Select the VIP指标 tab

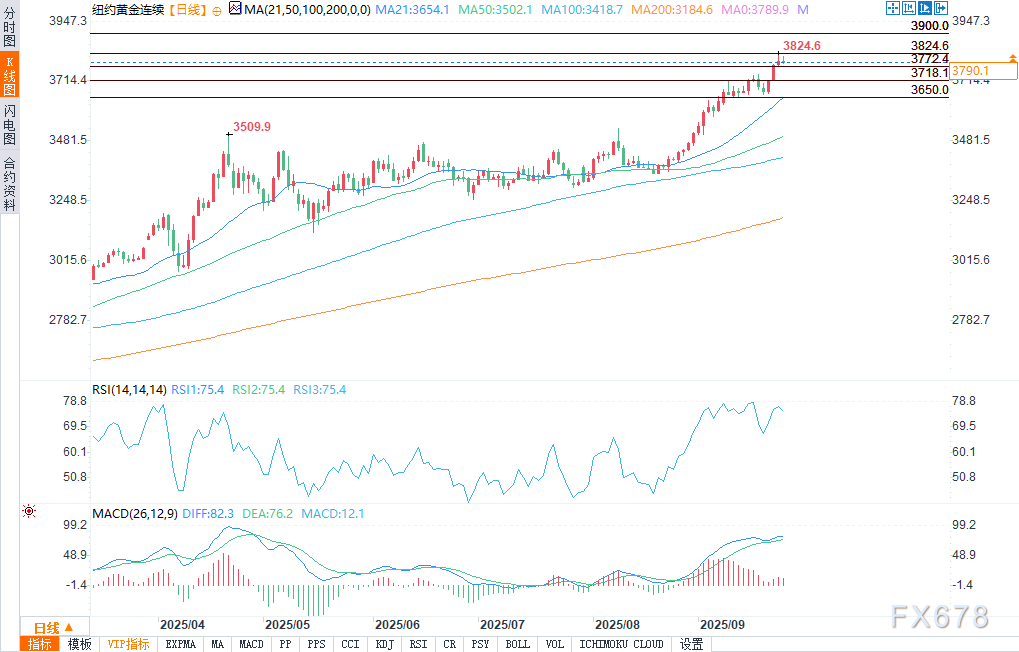[x=128, y=644]
